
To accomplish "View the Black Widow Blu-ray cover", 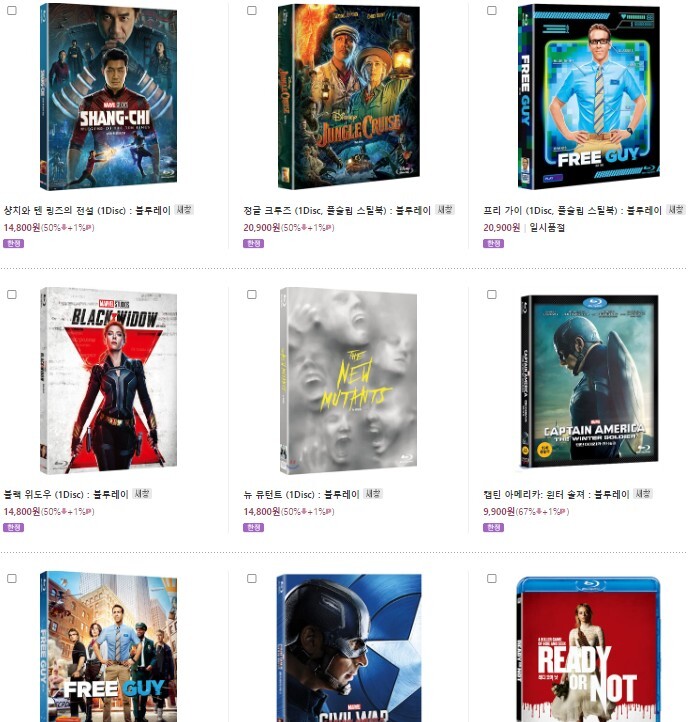I will [108, 380].
